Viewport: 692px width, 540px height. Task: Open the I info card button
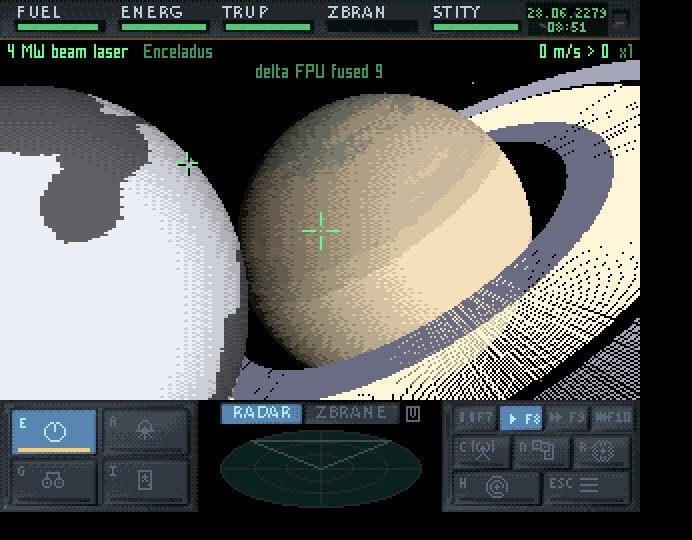[146, 481]
